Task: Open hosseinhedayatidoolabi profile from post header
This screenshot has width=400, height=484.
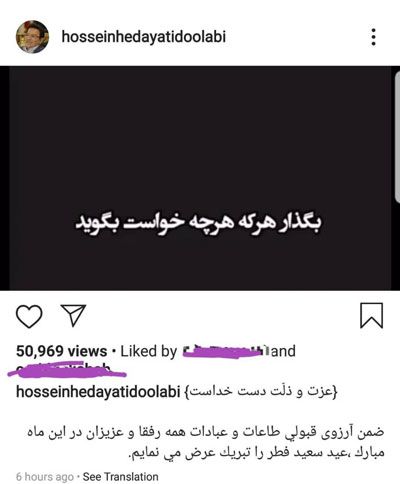Action: 144,36
